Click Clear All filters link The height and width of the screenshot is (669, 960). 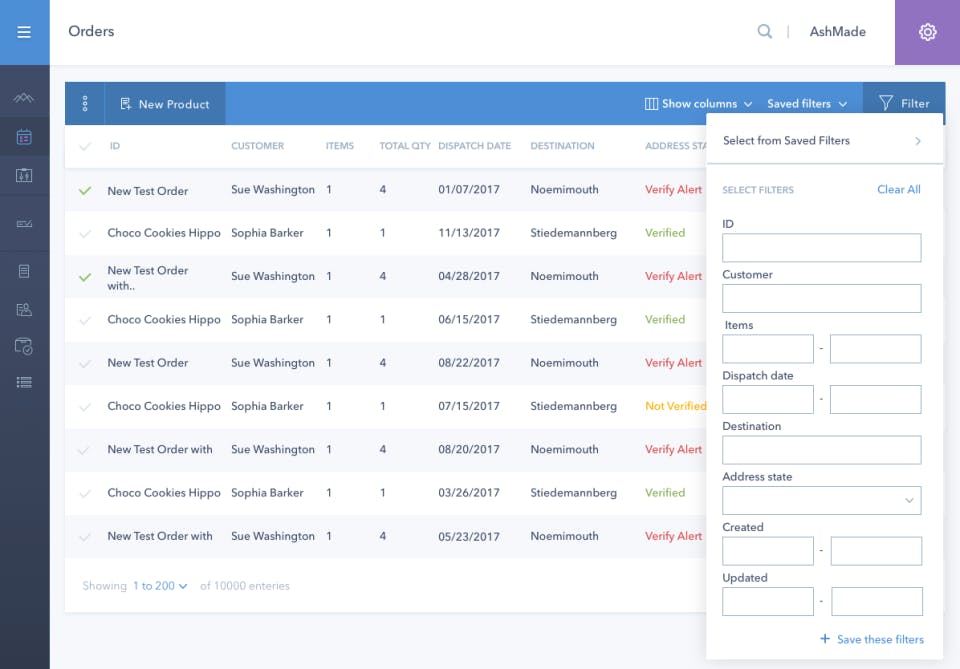pyautogui.click(x=898, y=189)
